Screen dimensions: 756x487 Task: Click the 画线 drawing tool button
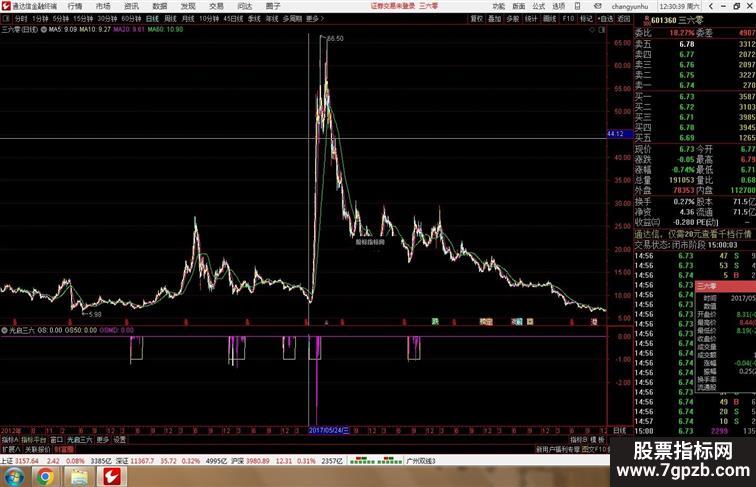tap(550, 19)
